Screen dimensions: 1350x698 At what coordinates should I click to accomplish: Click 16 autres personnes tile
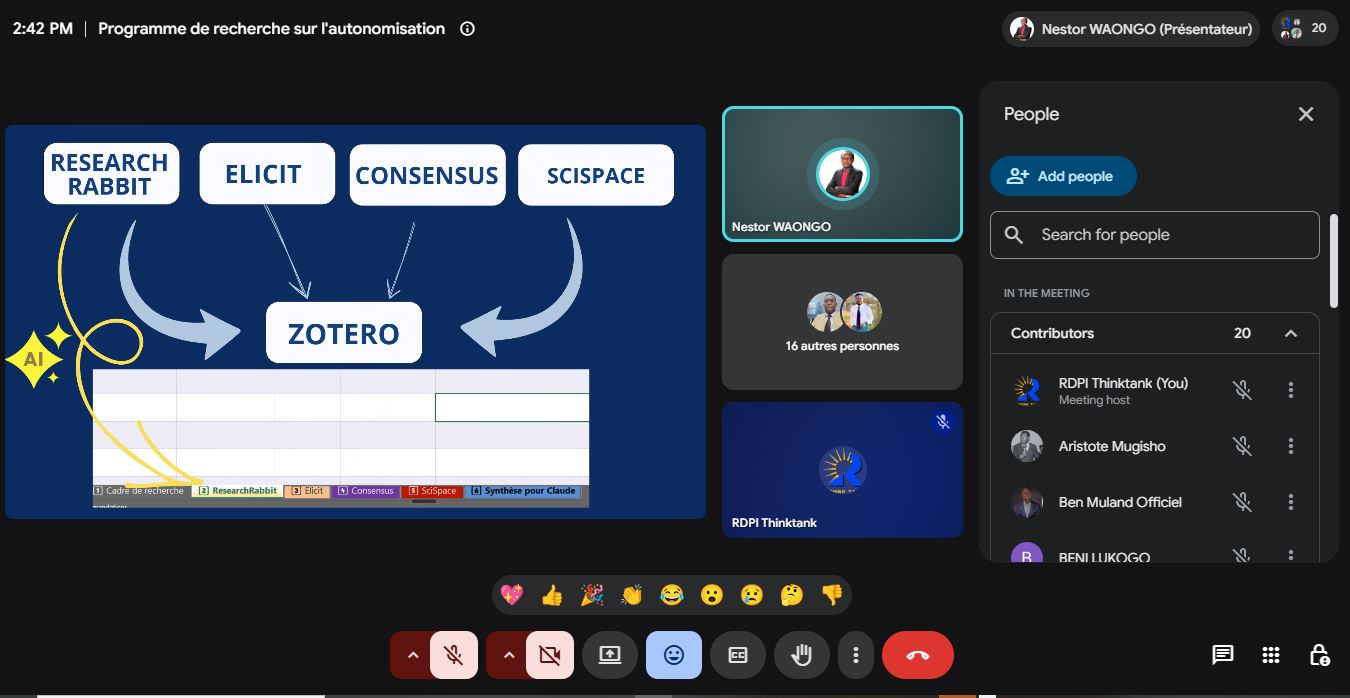coord(842,322)
